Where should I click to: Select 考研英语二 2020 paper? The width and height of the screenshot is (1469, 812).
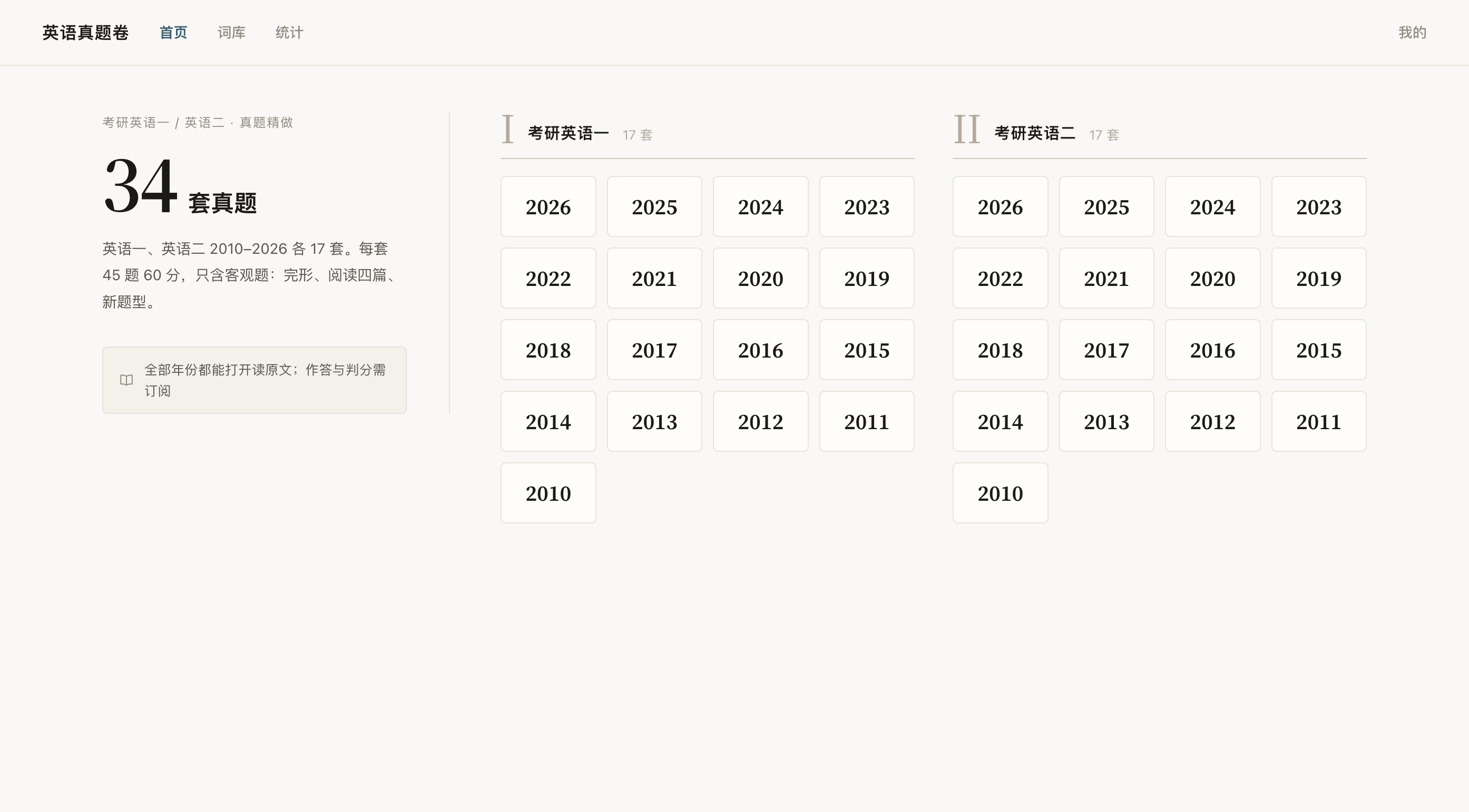point(1212,278)
